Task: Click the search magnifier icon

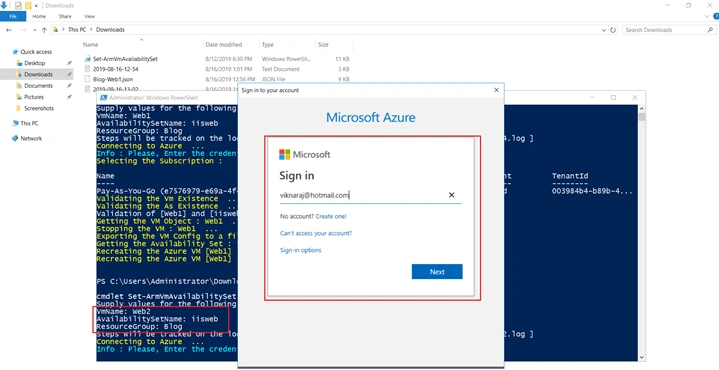Action: pyautogui.click(x=710, y=30)
